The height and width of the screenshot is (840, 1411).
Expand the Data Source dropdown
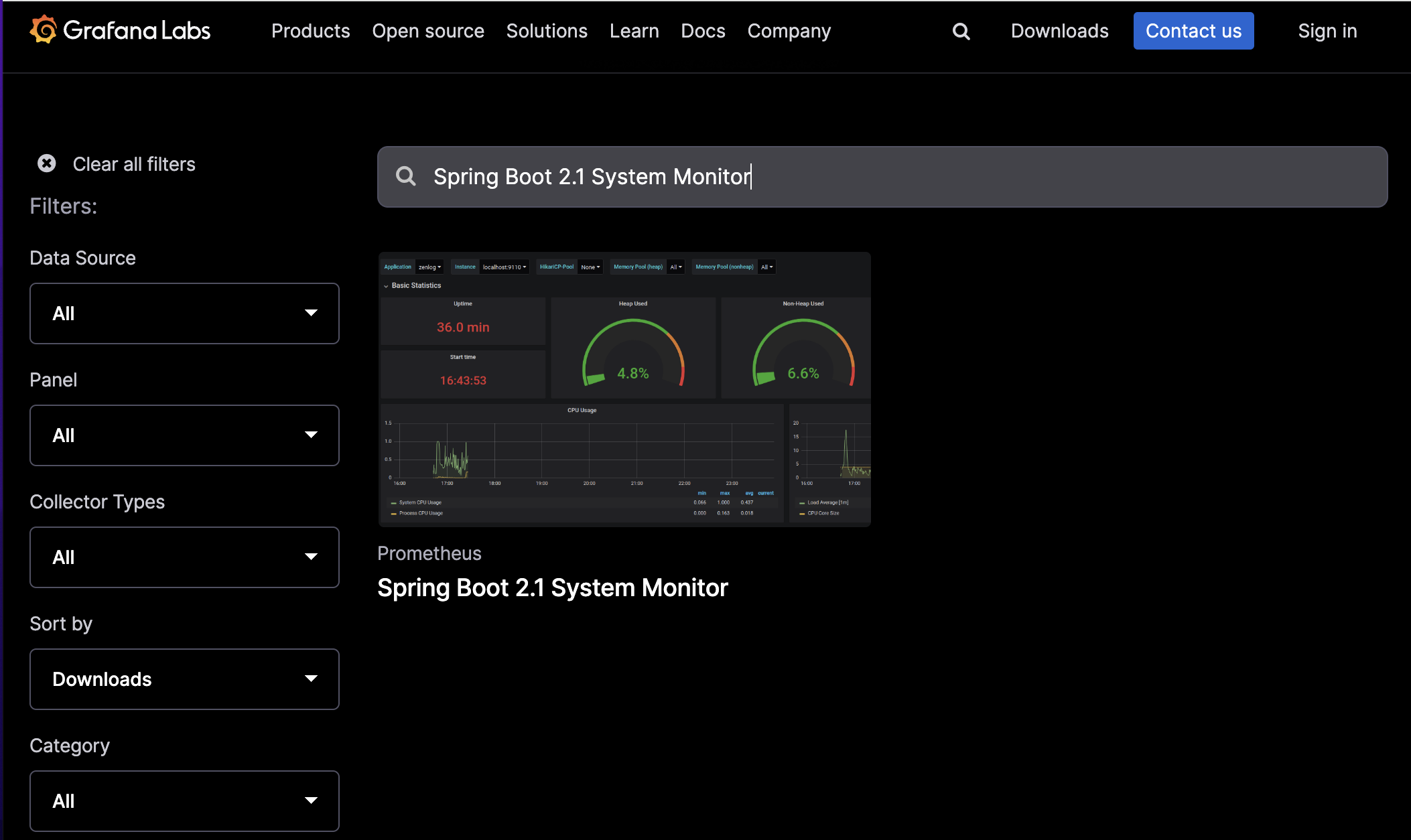click(x=184, y=313)
